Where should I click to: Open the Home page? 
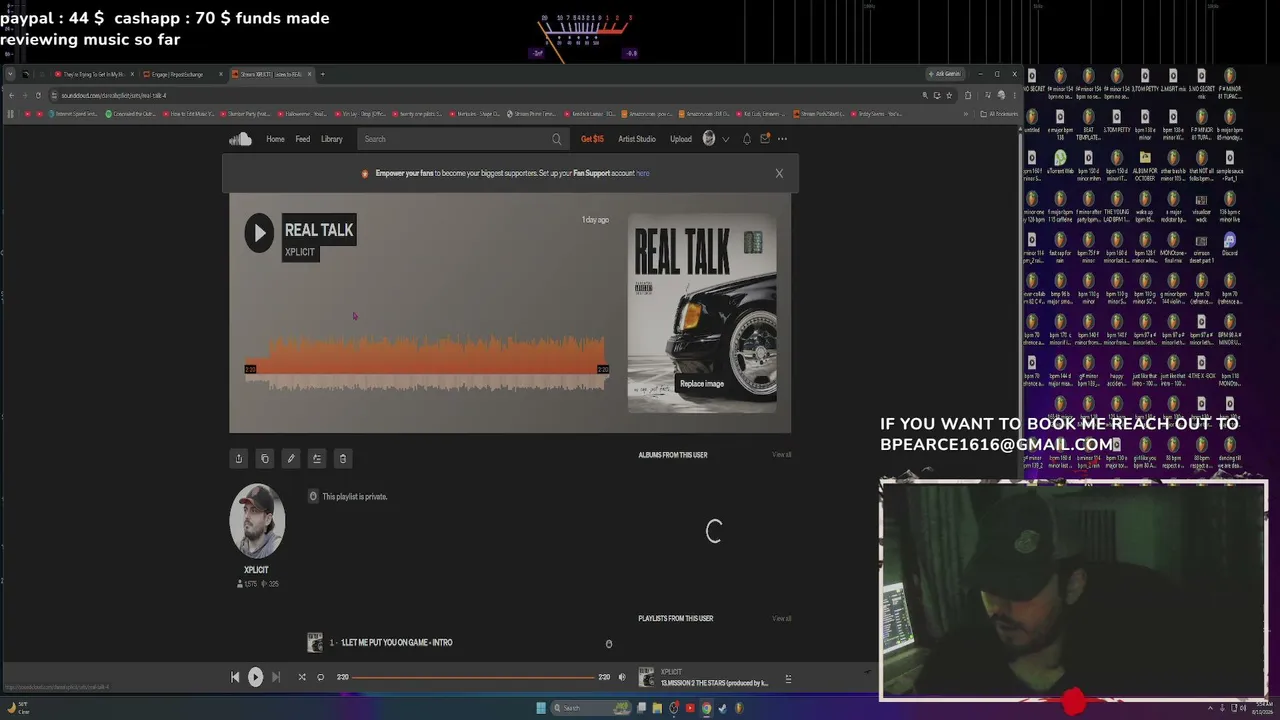pyautogui.click(x=275, y=139)
